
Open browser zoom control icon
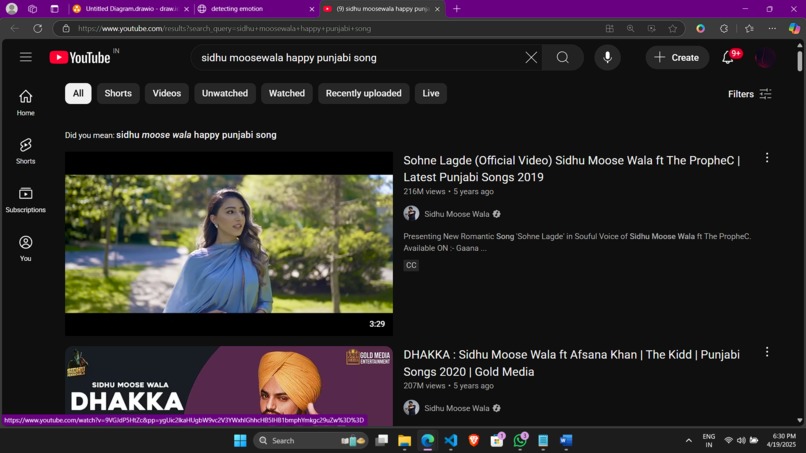coord(630,29)
